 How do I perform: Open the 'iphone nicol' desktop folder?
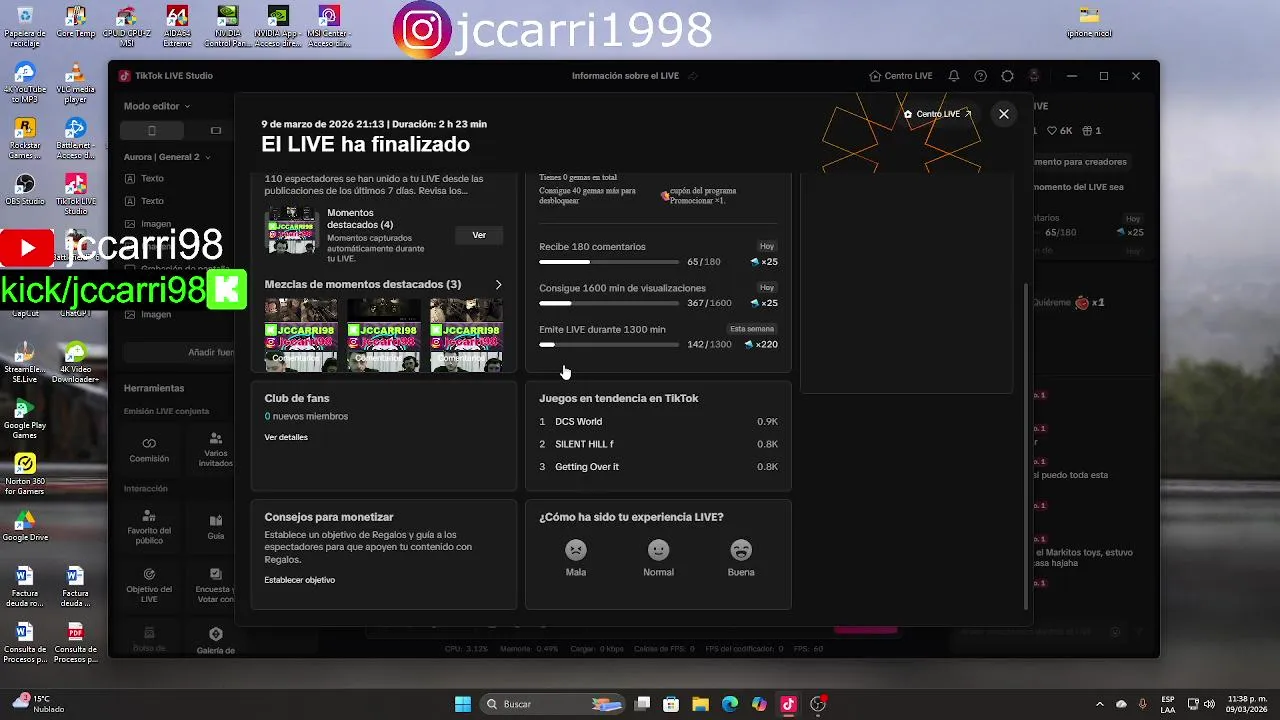(1089, 23)
